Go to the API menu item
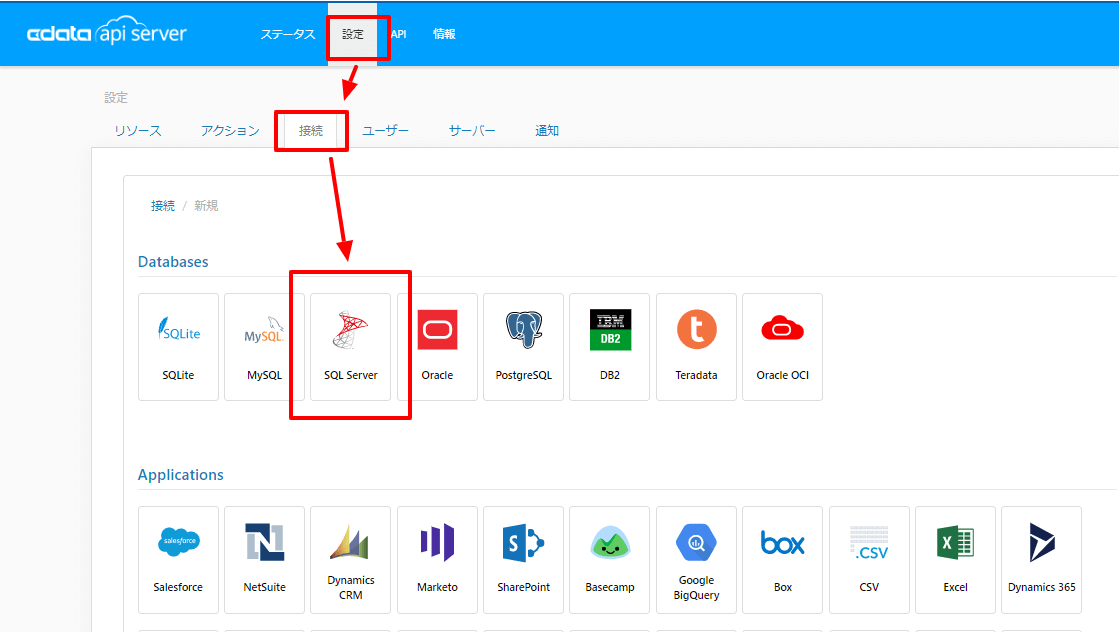This screenshot has width=1120, height=632. pos(399,34)
